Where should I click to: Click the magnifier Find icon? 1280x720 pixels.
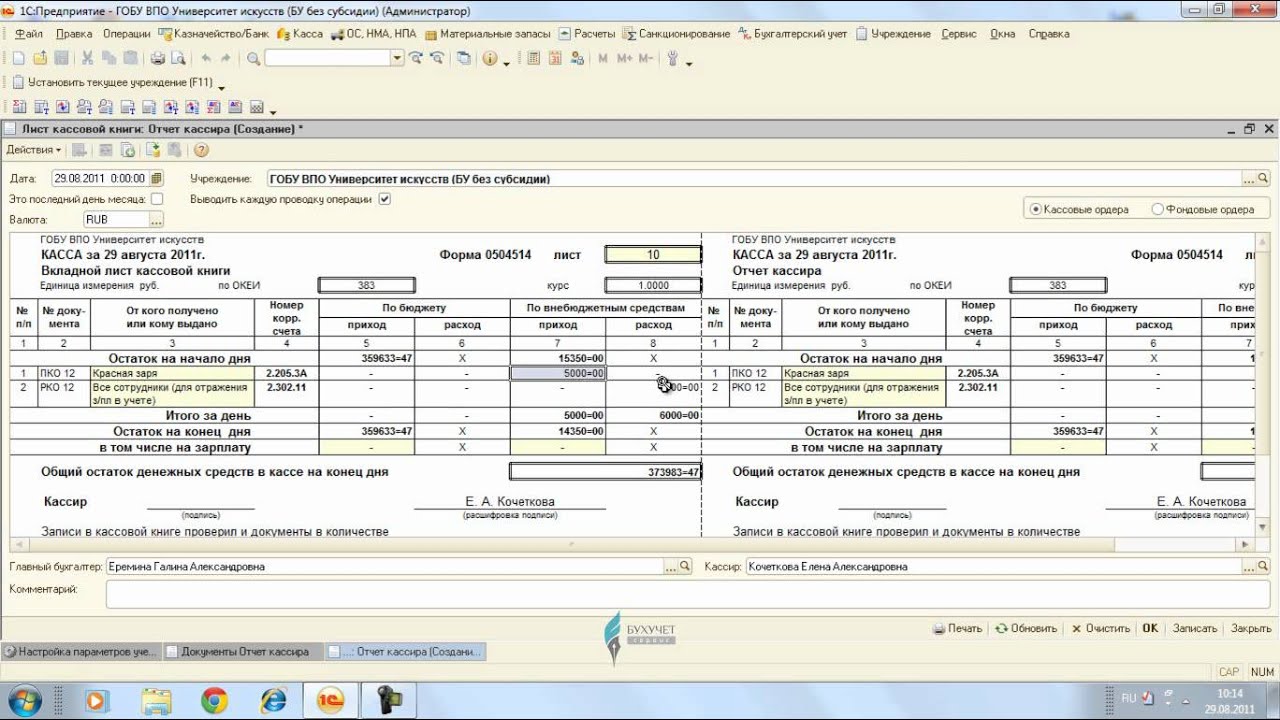pyautogui.click(x=253, y=59)
